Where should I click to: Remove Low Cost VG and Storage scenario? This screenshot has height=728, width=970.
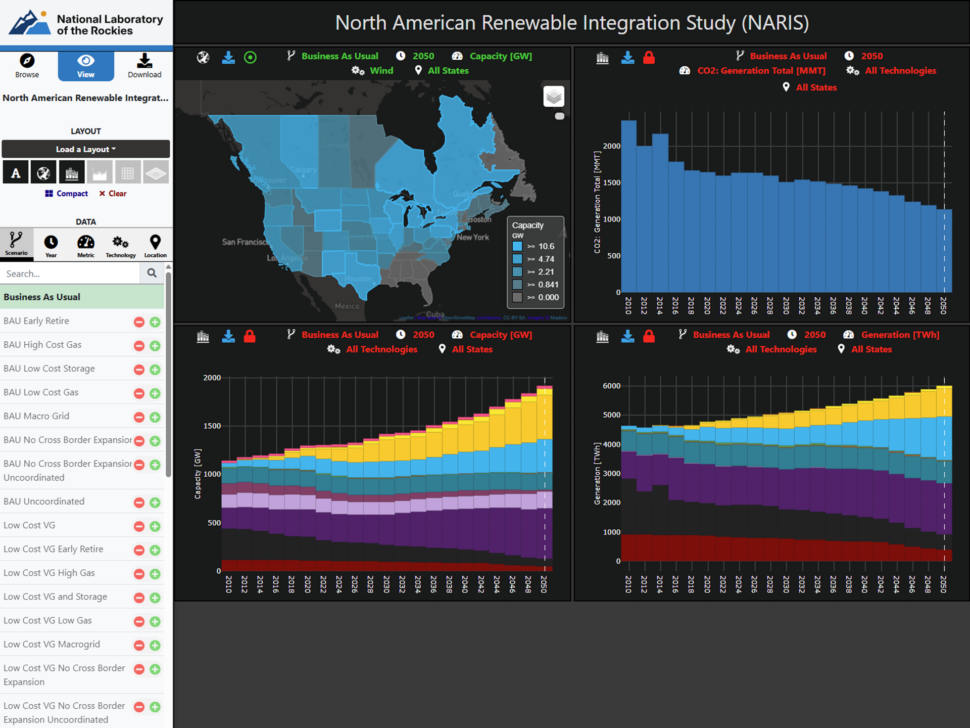139,598
